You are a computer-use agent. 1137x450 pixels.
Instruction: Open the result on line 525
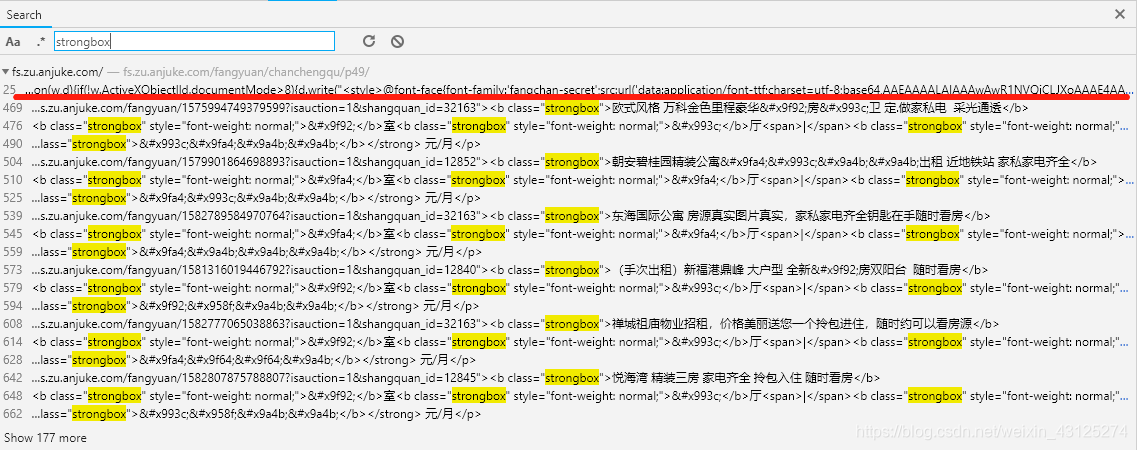tap(568, 198)
